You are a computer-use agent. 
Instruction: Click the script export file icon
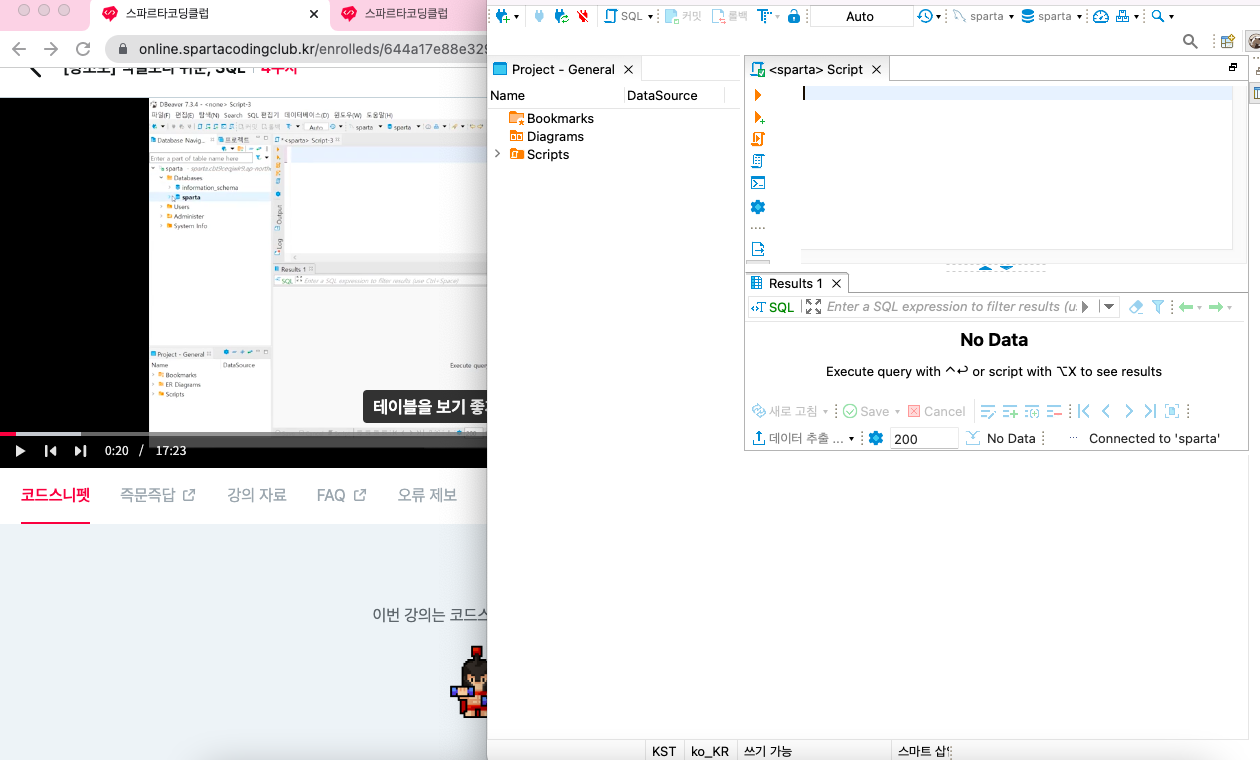(758, 249)
